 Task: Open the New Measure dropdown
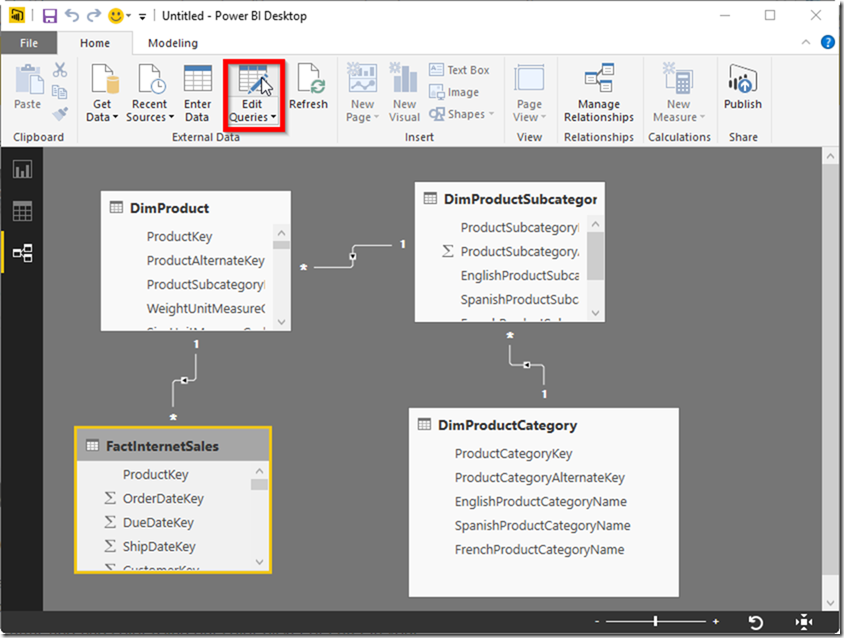coord(678,93)
